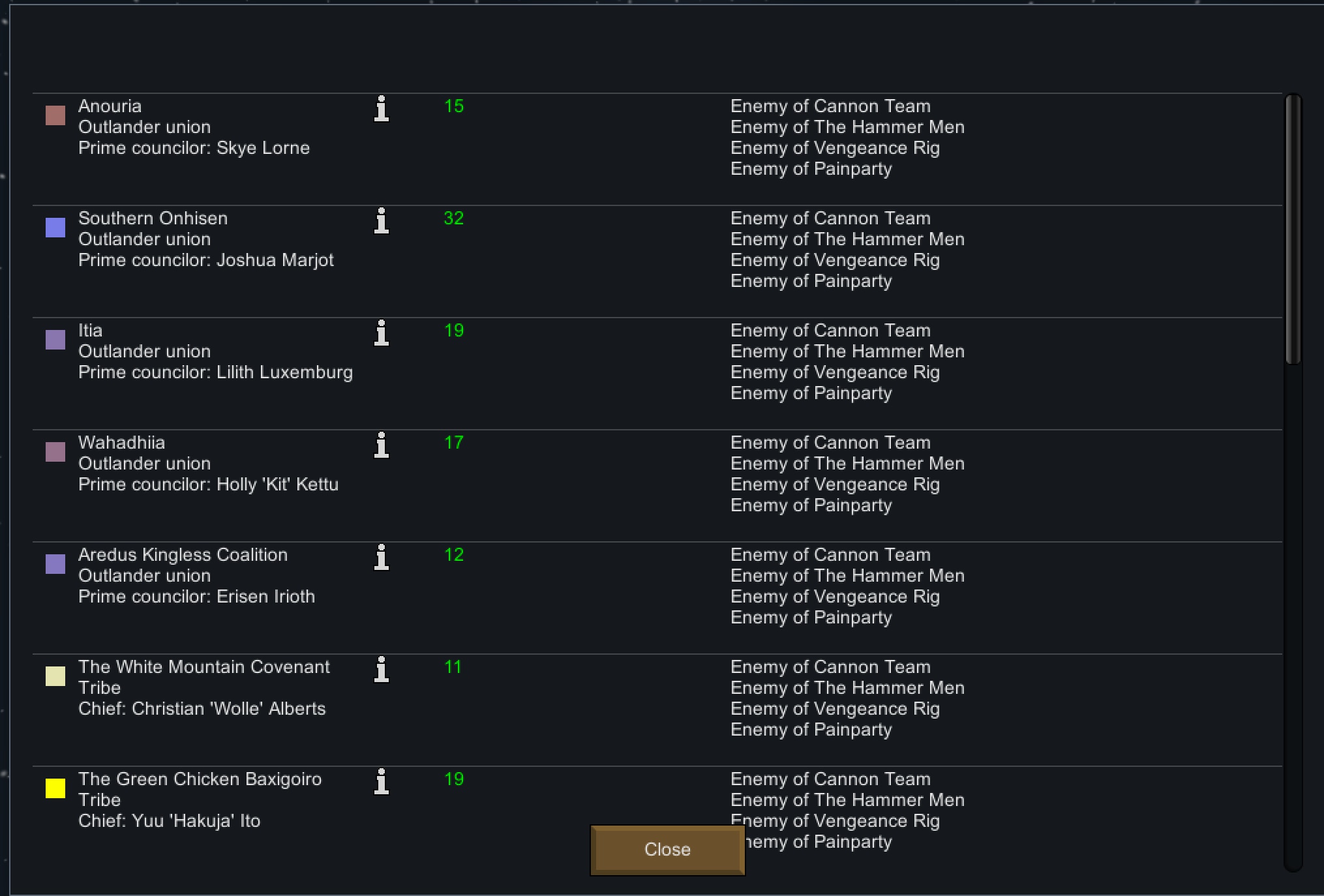This screenshot has width=1324, height=896.
Task: Click the Anouria faction color swatch
Action: click(x=55, y=115)
